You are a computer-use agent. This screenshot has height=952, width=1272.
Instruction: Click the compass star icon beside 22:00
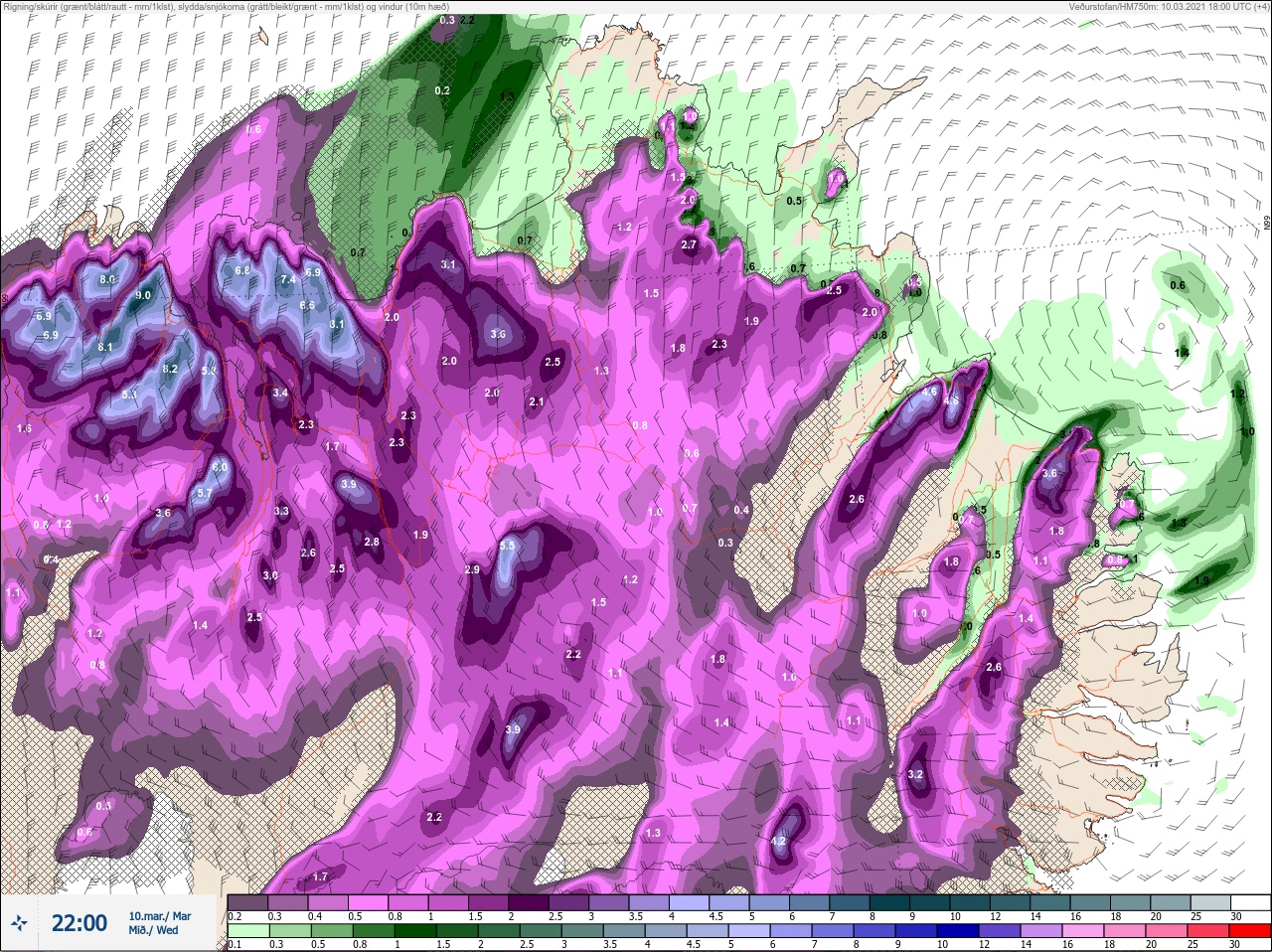[18, 923]
